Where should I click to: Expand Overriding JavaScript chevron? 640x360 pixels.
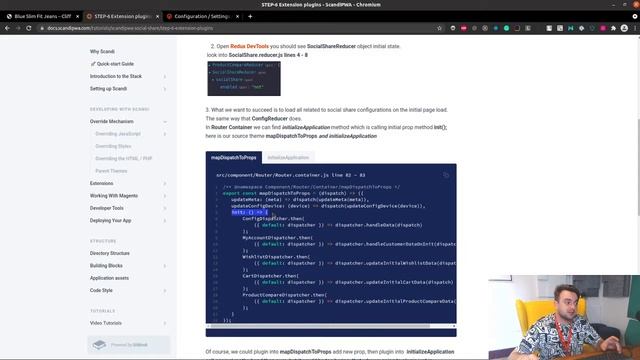click(x=165, y=134)
